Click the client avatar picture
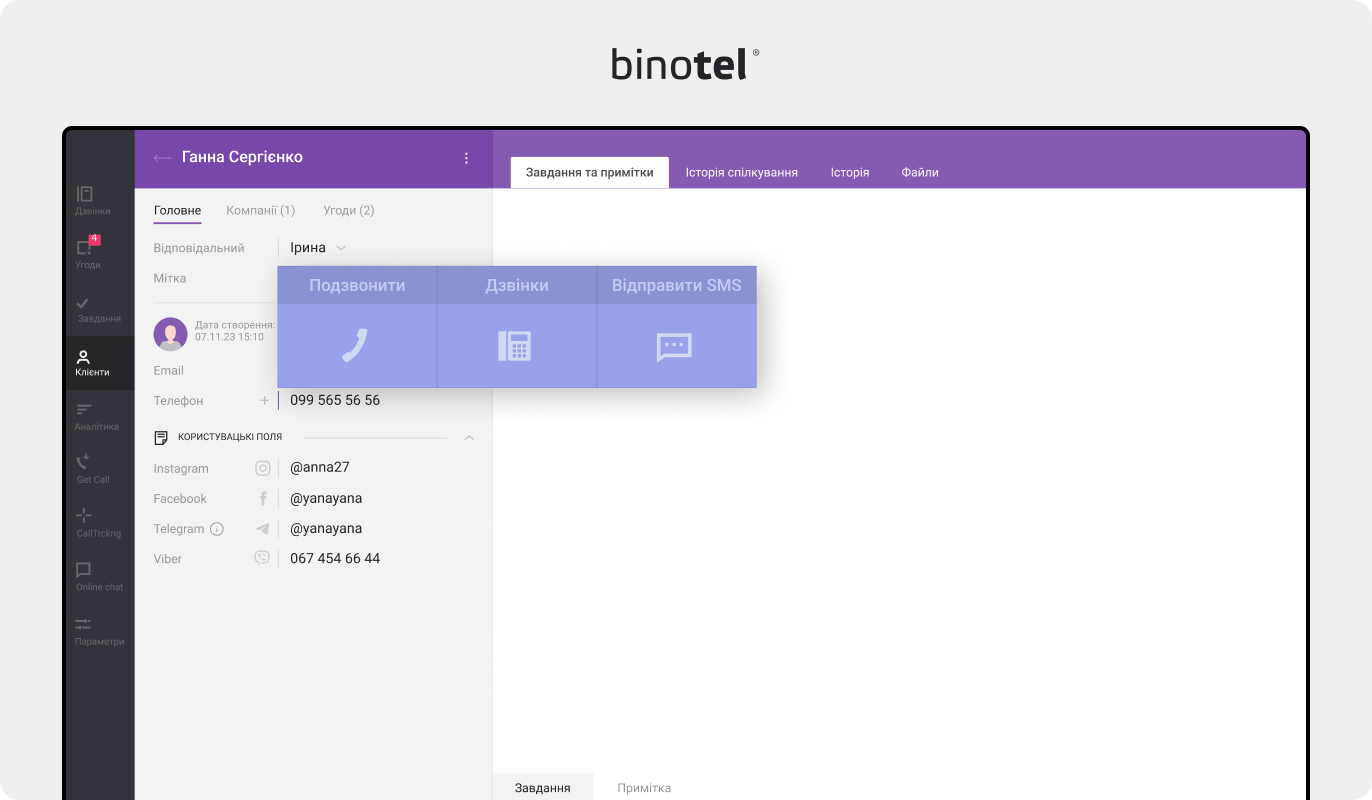Image resolution: width=1372 pixels, height=800 pixels. pyautogui.click(x=170, y=334)
